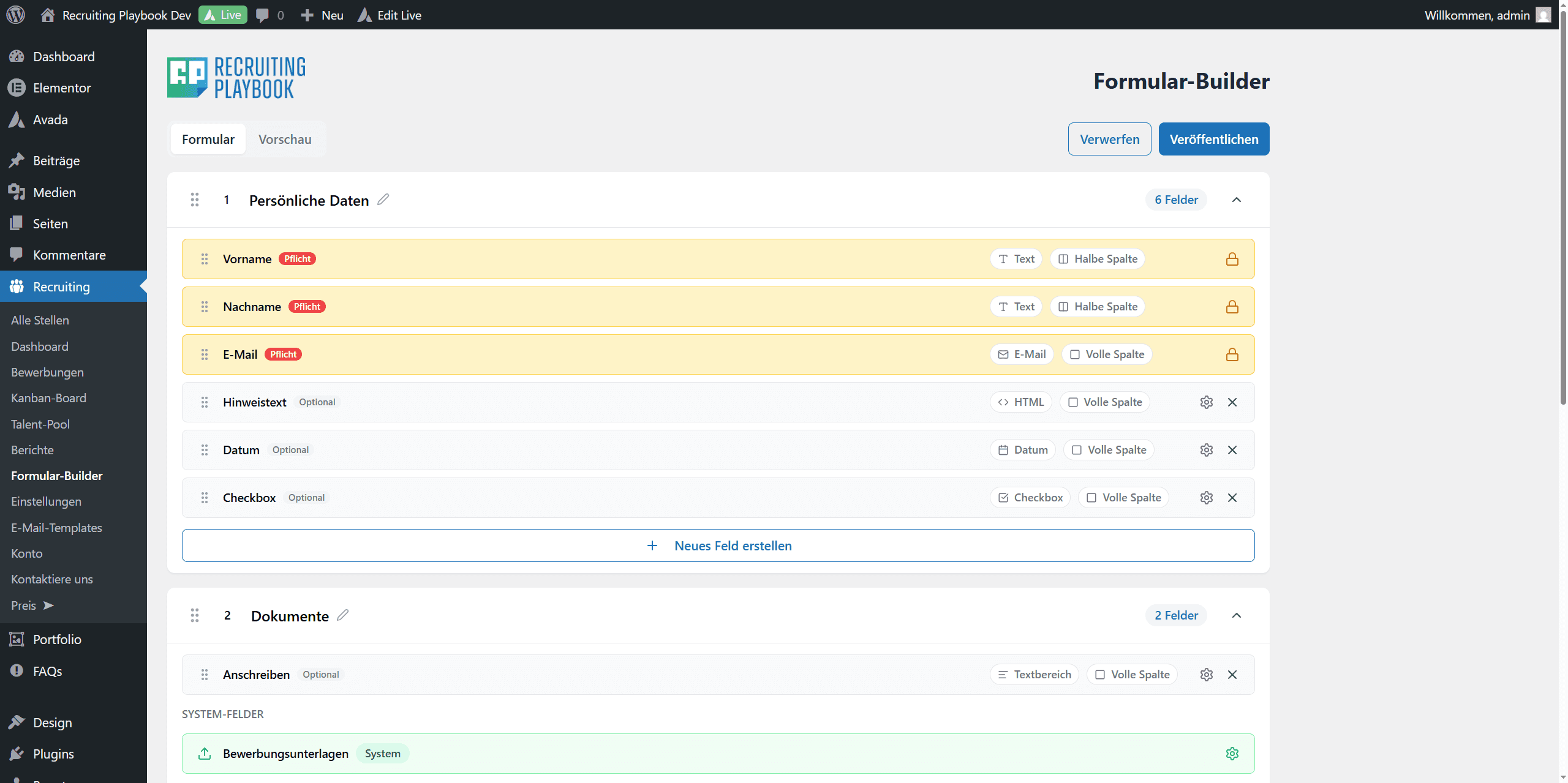This screenshot has height=783, width=1568.
Task: Click lock icon on Vorname row
Action: (1232, 259)
